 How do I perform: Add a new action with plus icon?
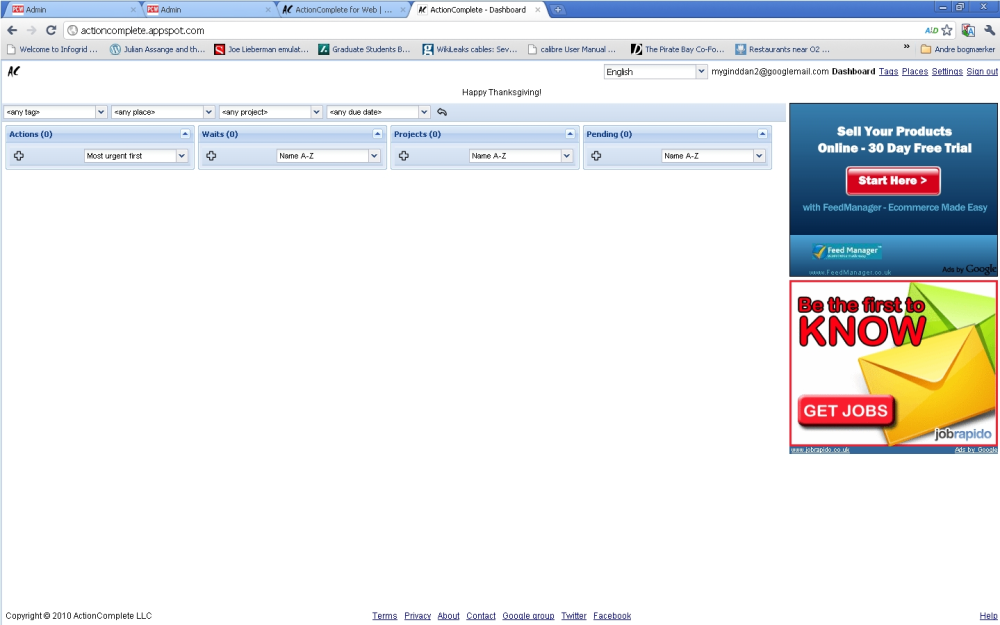click(18, 156)
